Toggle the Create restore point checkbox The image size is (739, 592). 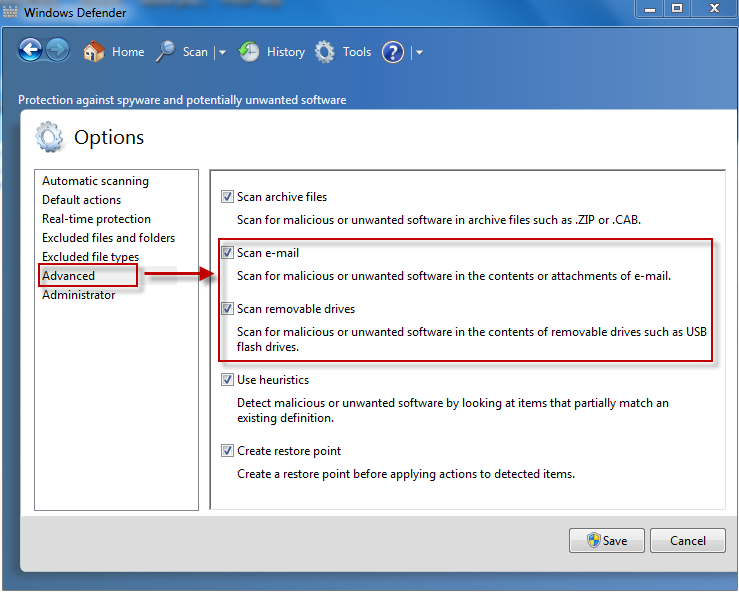(x=227, y=451)
